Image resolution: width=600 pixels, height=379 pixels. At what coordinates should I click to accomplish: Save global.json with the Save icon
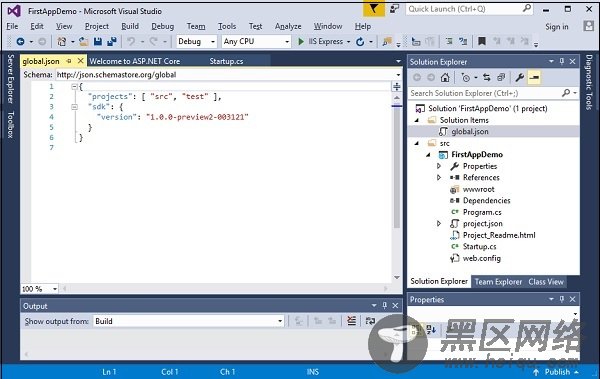pyautogui.click(x=98, y=41)
